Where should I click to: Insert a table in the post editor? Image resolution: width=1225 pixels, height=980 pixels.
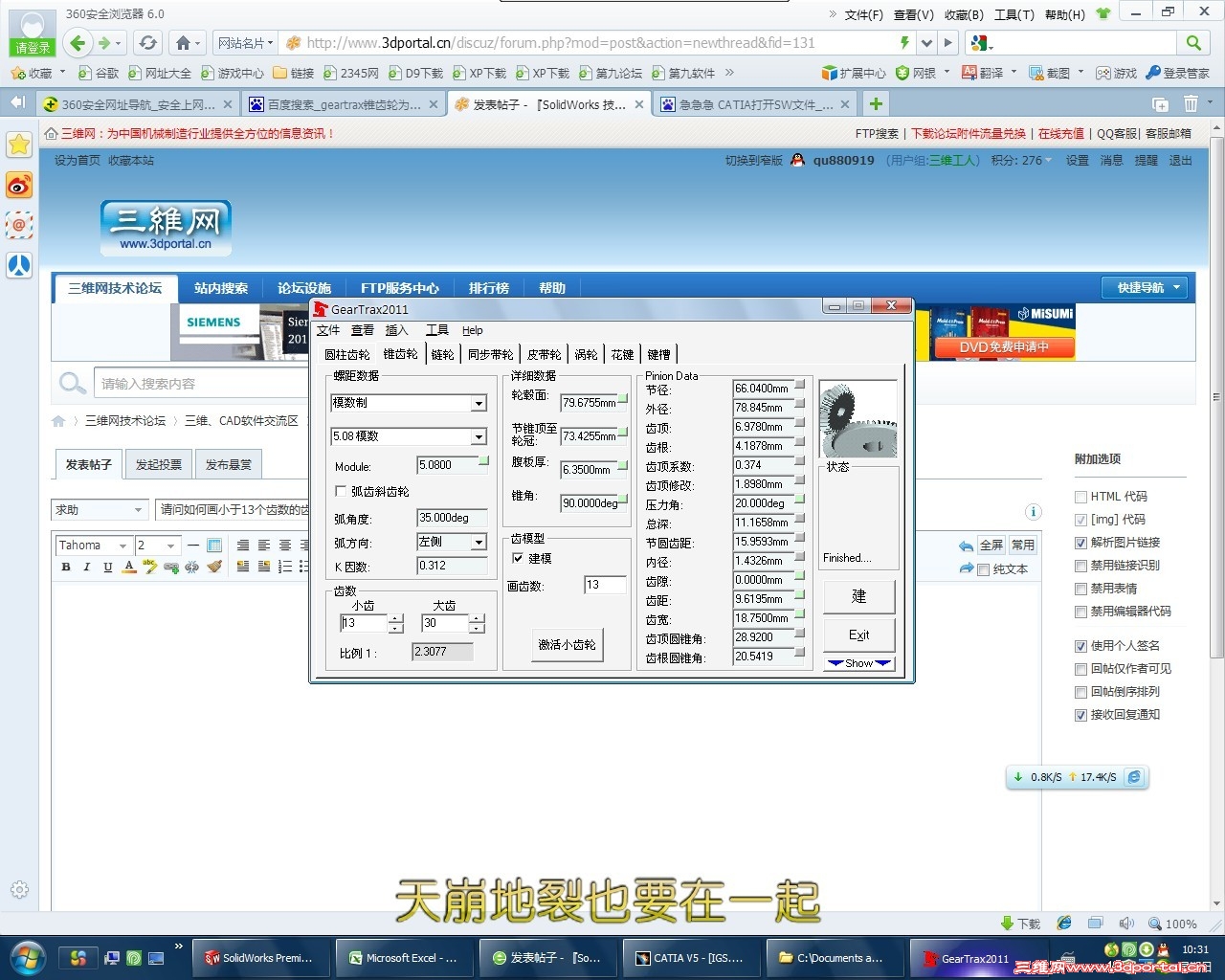(214, 546)
